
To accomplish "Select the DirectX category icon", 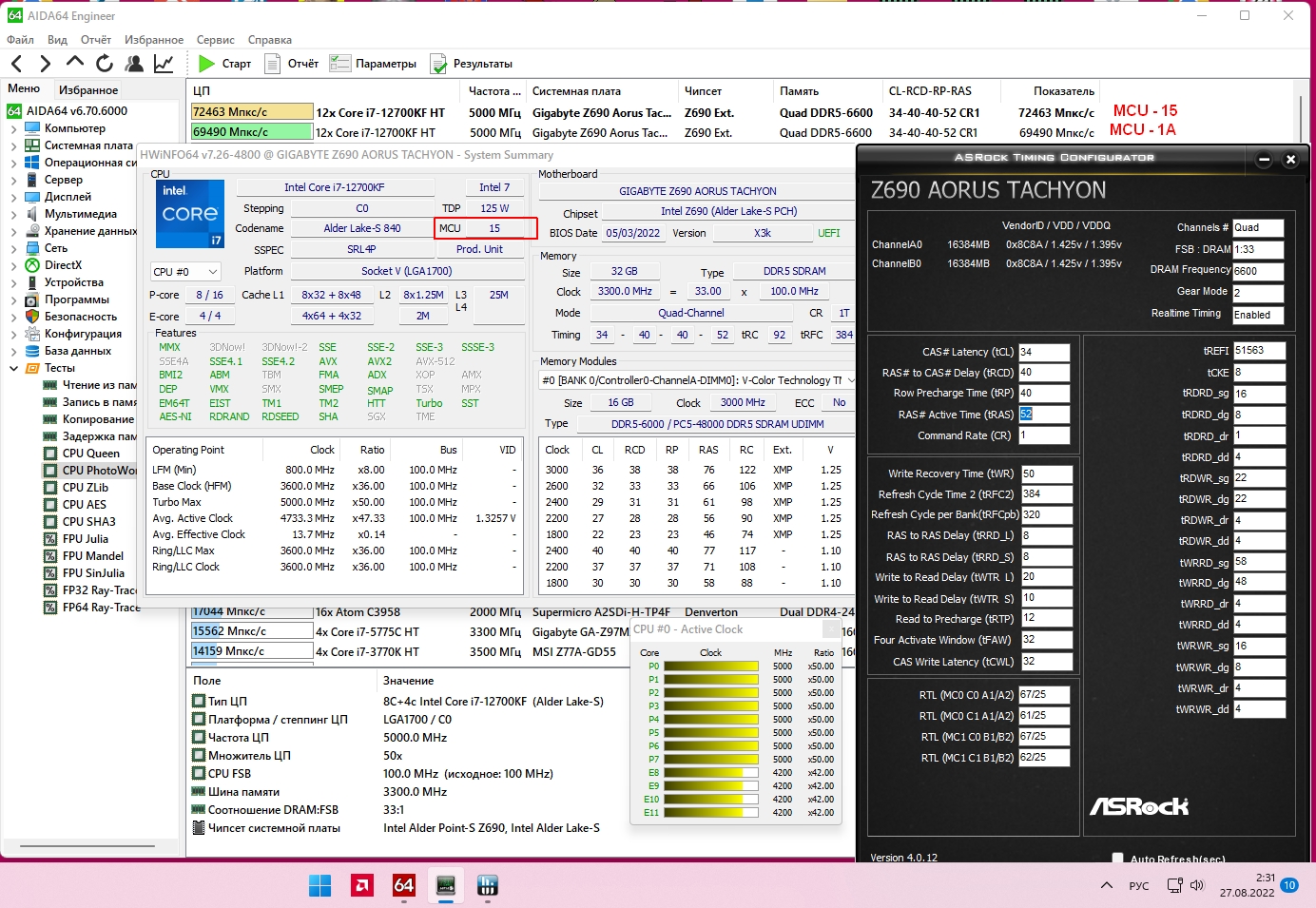I will [x=32, y=265].
